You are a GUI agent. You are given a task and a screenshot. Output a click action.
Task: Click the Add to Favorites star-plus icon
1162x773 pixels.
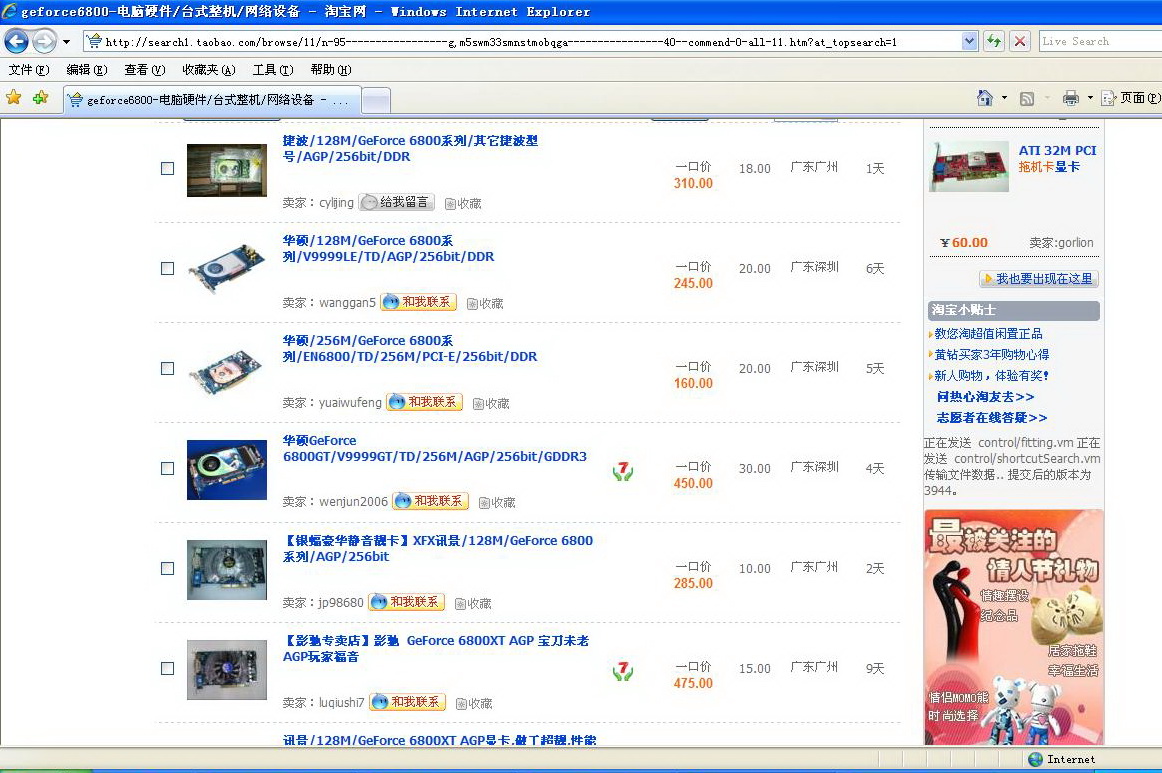click(x=40, y=97)
